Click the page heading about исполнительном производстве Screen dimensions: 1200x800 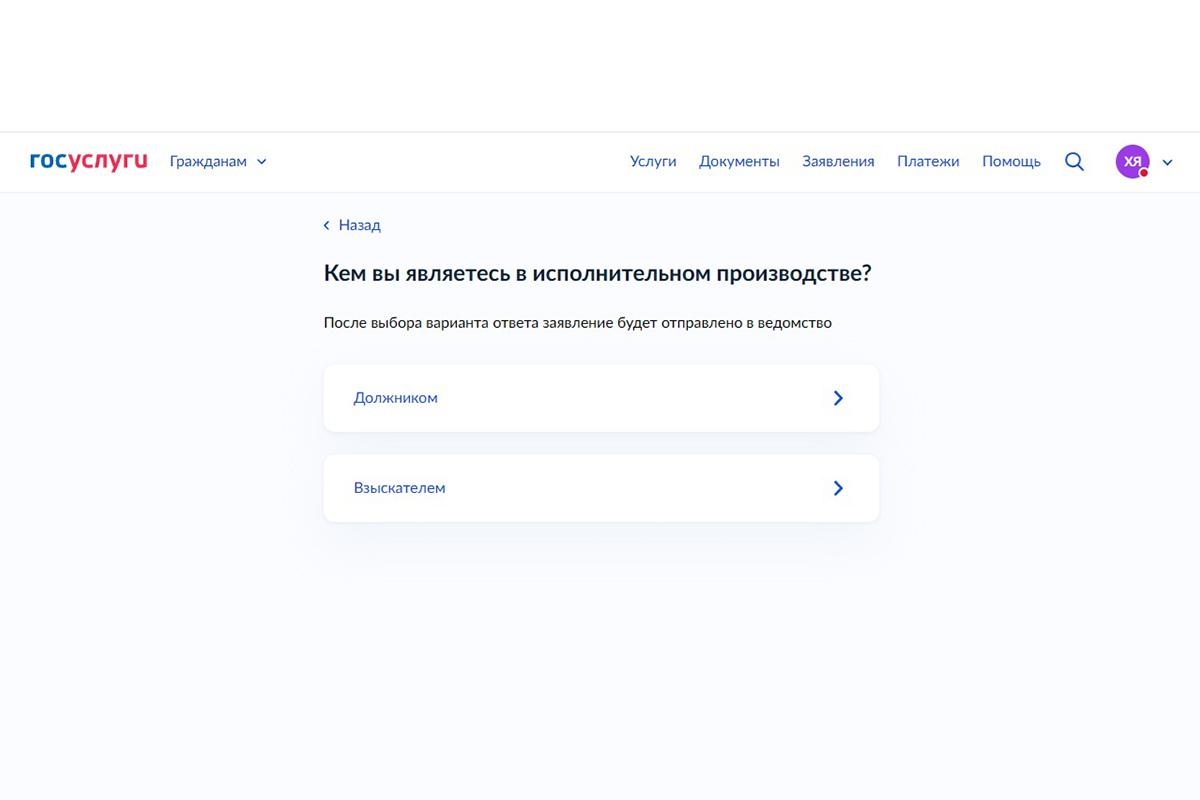[x=598, y=272]
